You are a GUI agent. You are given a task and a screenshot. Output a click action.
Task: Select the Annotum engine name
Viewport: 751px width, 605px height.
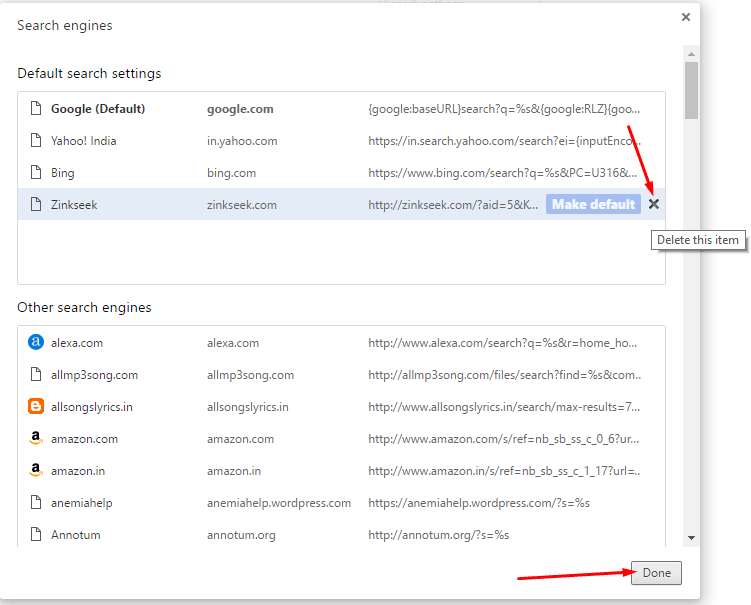pos(76,535)
